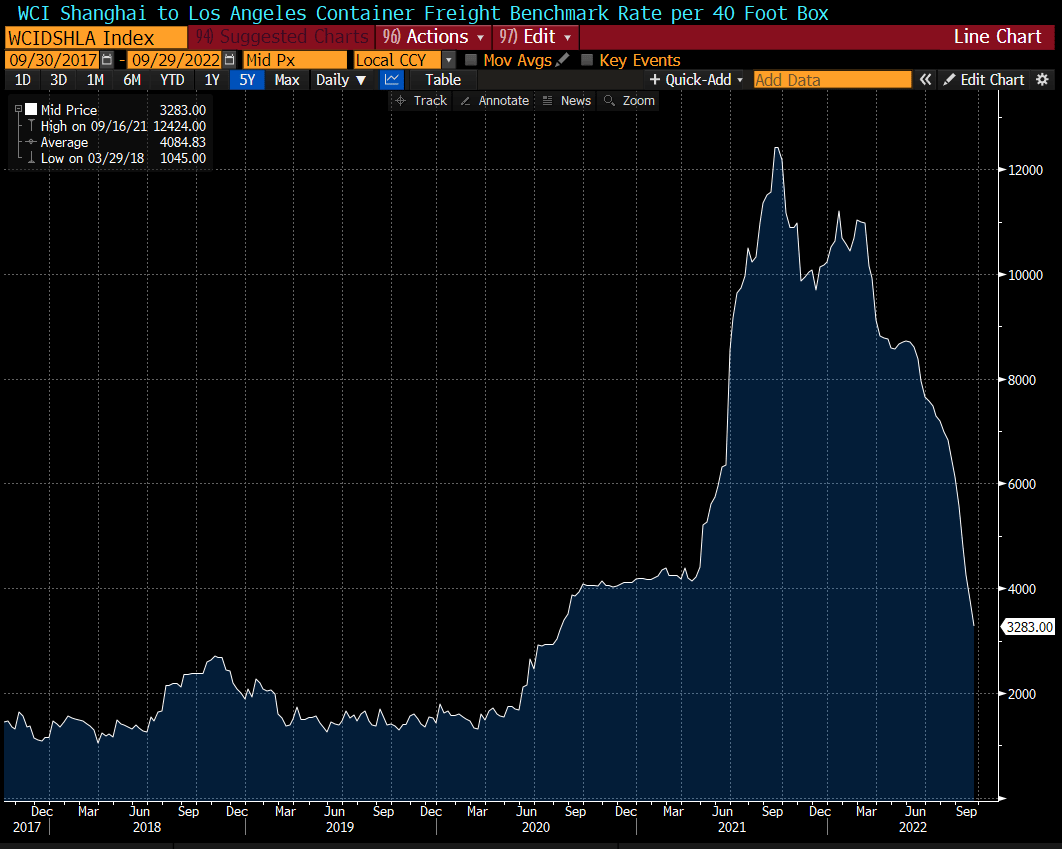Select the Max time range button

click(x=287, y=80)
